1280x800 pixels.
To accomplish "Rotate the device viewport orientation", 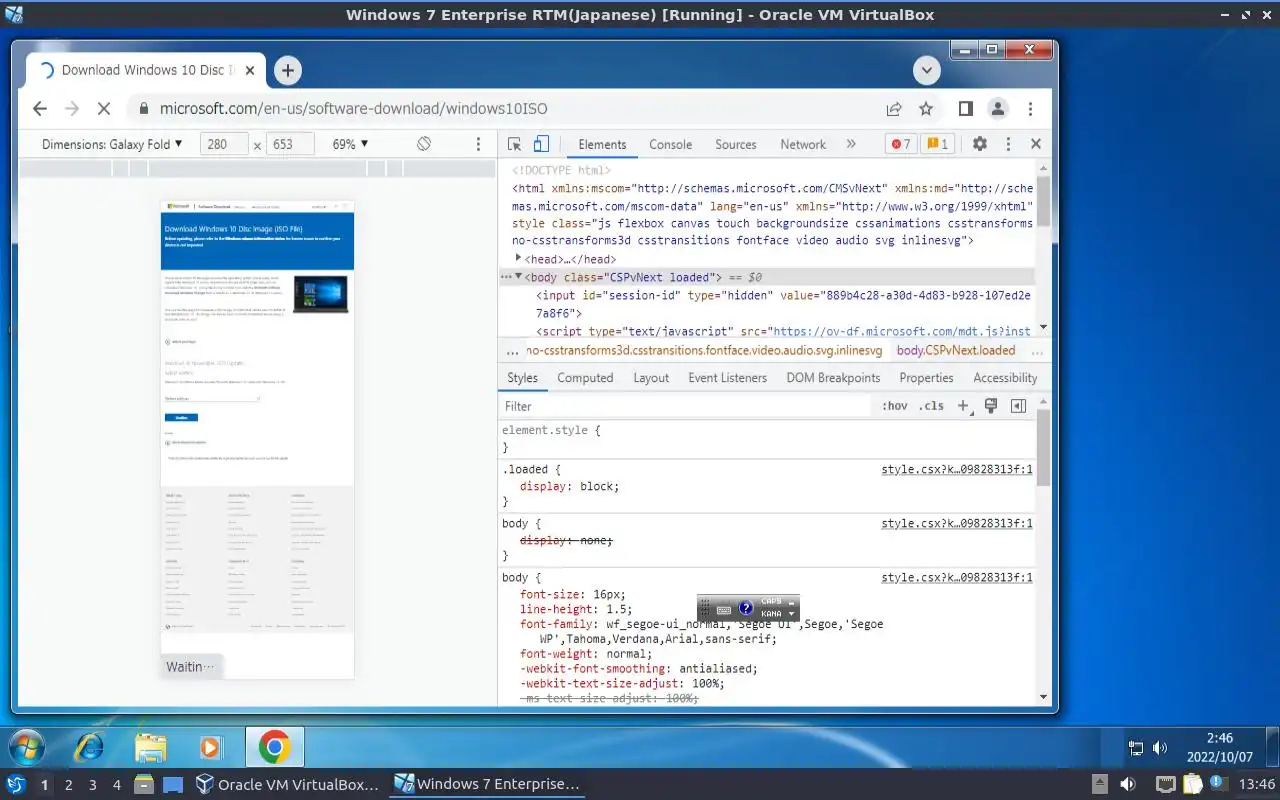I will (424, 144).
